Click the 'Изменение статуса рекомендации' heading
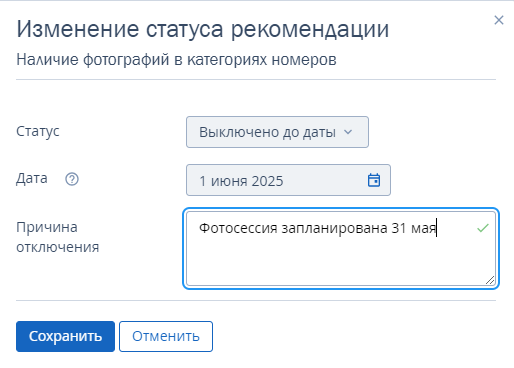 coord(203,29)
